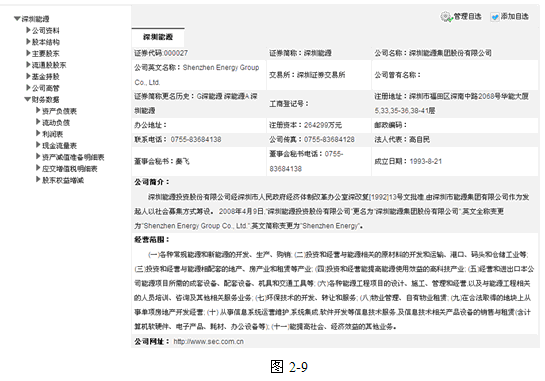Open the 资产减值准备明细表 tree label

[73, 157]
